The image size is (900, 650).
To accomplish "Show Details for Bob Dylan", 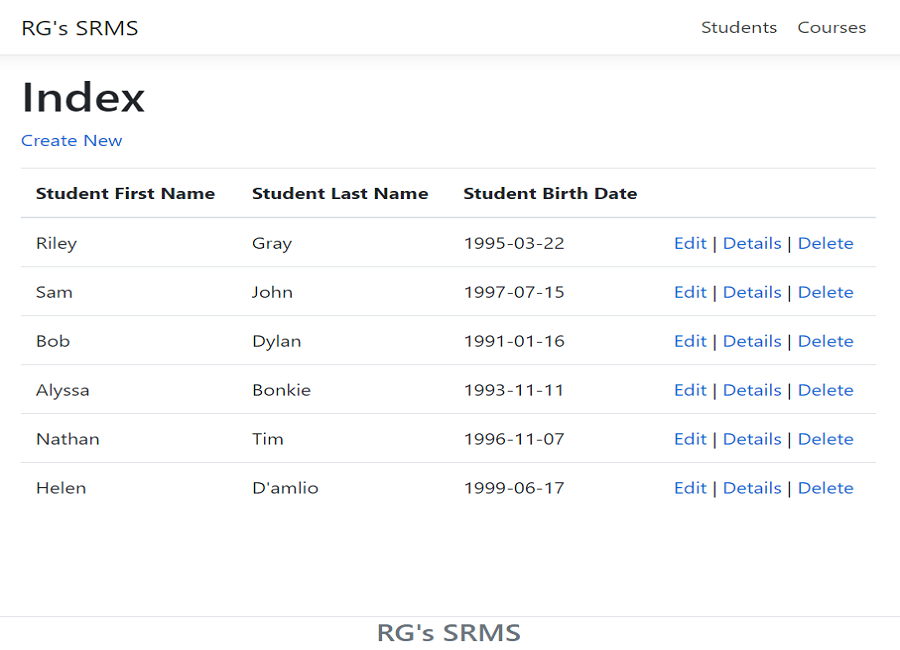I will (752, 341).
